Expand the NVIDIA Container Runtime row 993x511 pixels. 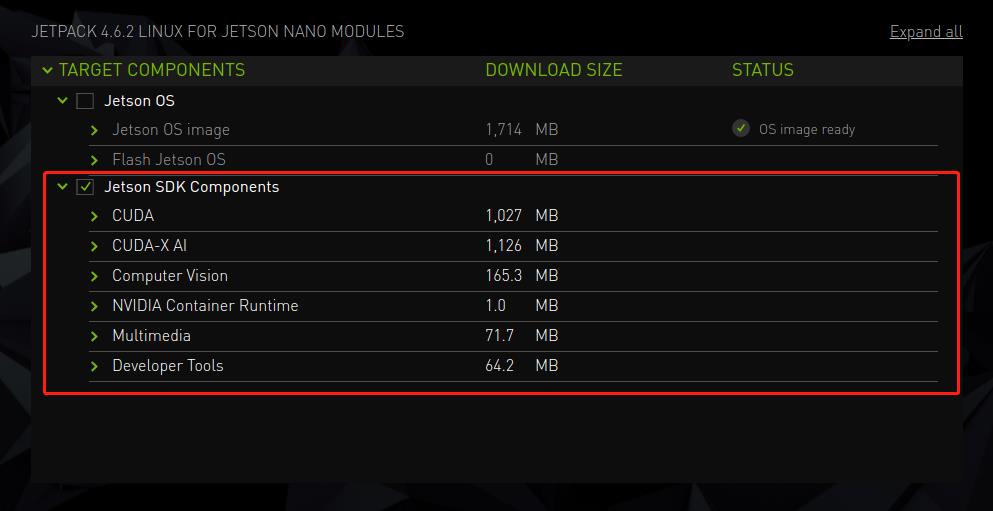94,306
